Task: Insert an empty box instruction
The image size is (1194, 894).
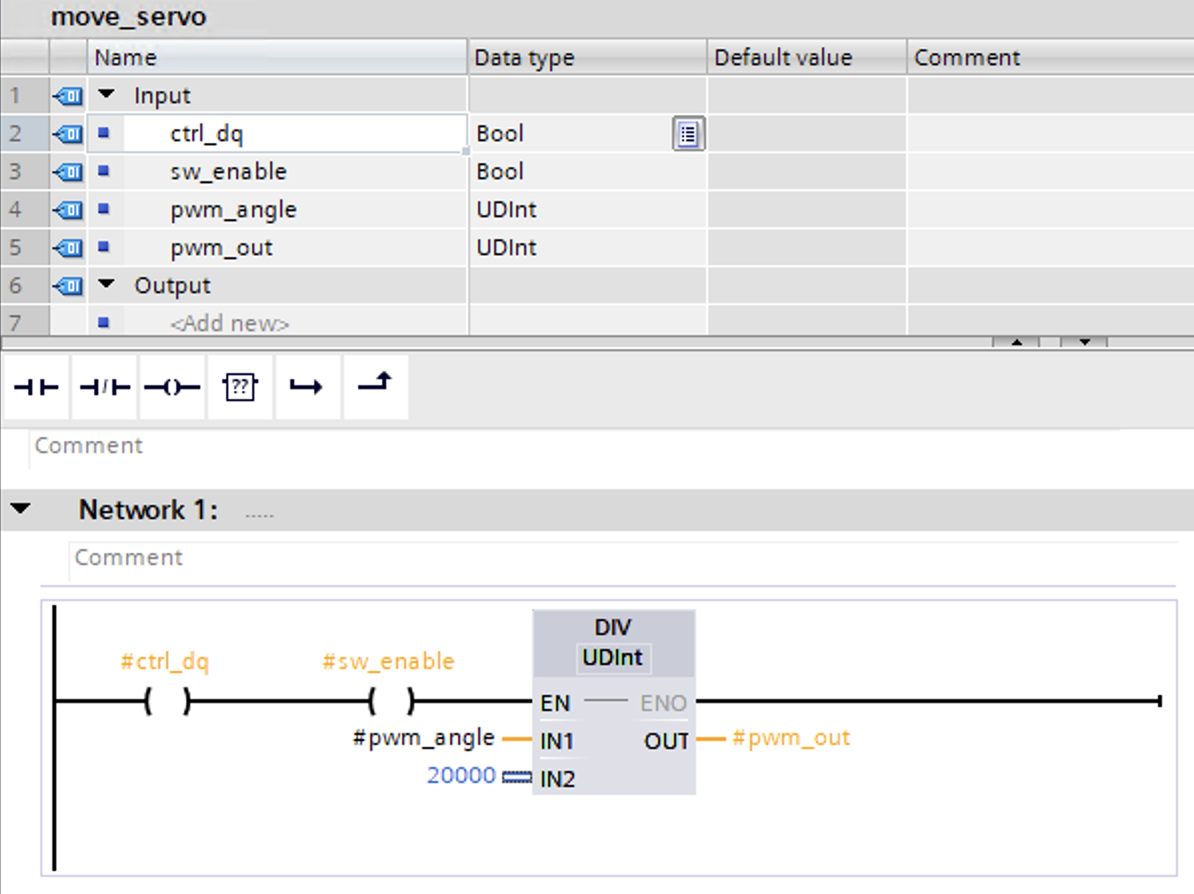Action: 240,388
